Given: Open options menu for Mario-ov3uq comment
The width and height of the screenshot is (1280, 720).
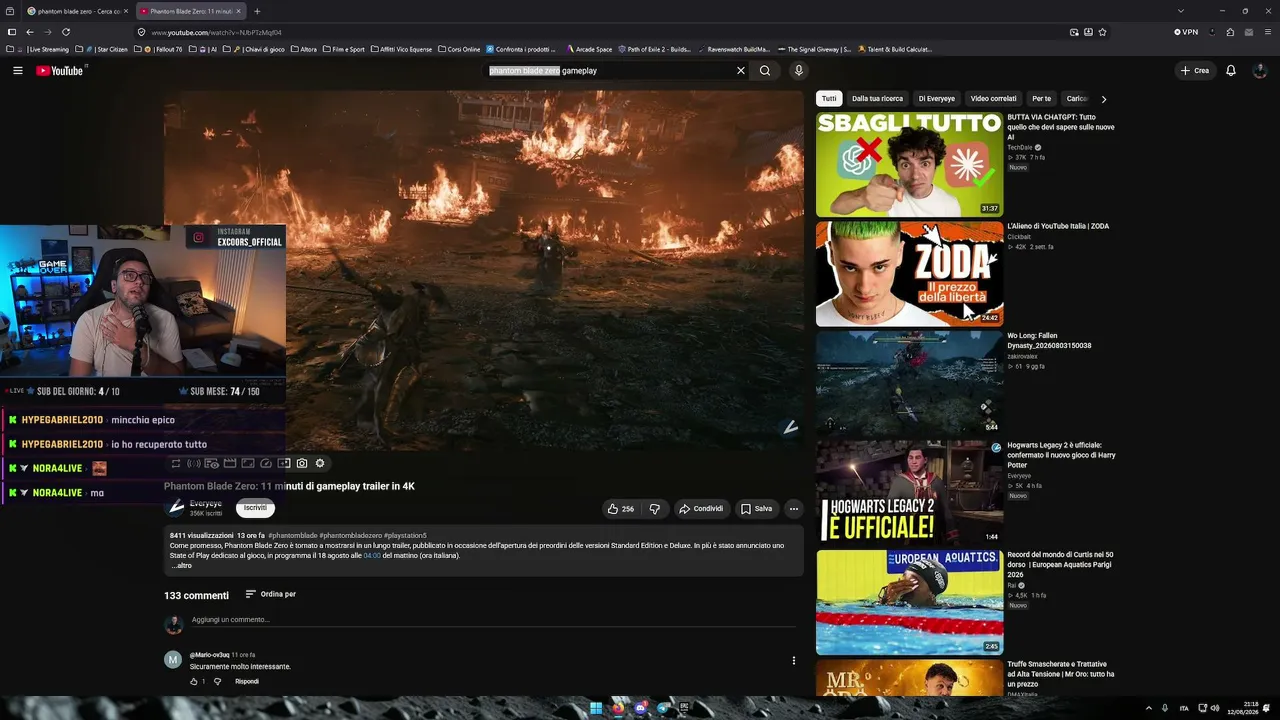Looking at the screenshot, I should [x=794, y=661].
